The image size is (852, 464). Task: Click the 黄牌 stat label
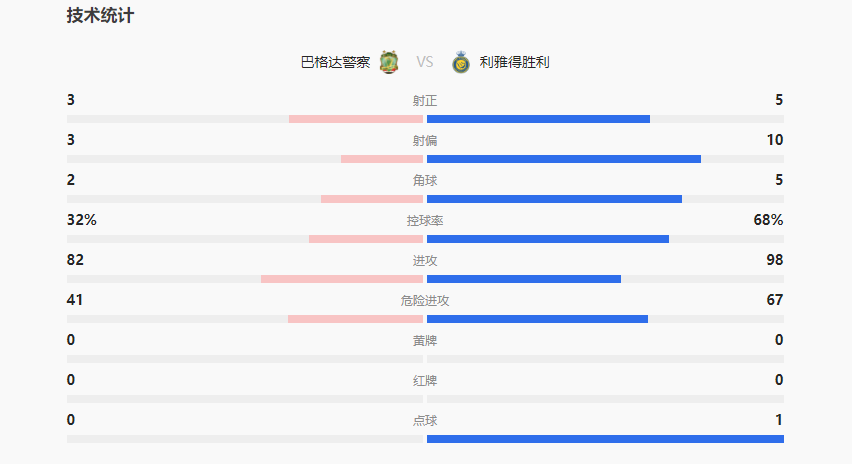(425, 341)
